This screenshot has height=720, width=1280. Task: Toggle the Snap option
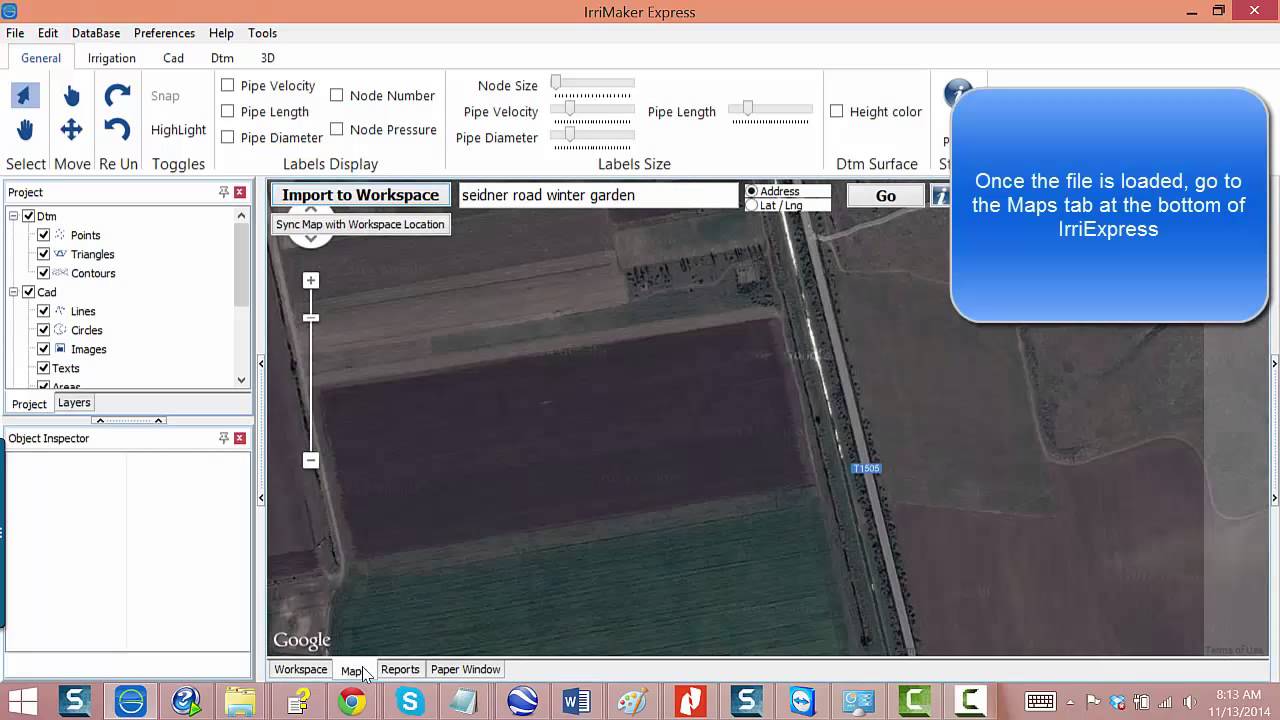point(165,96)
